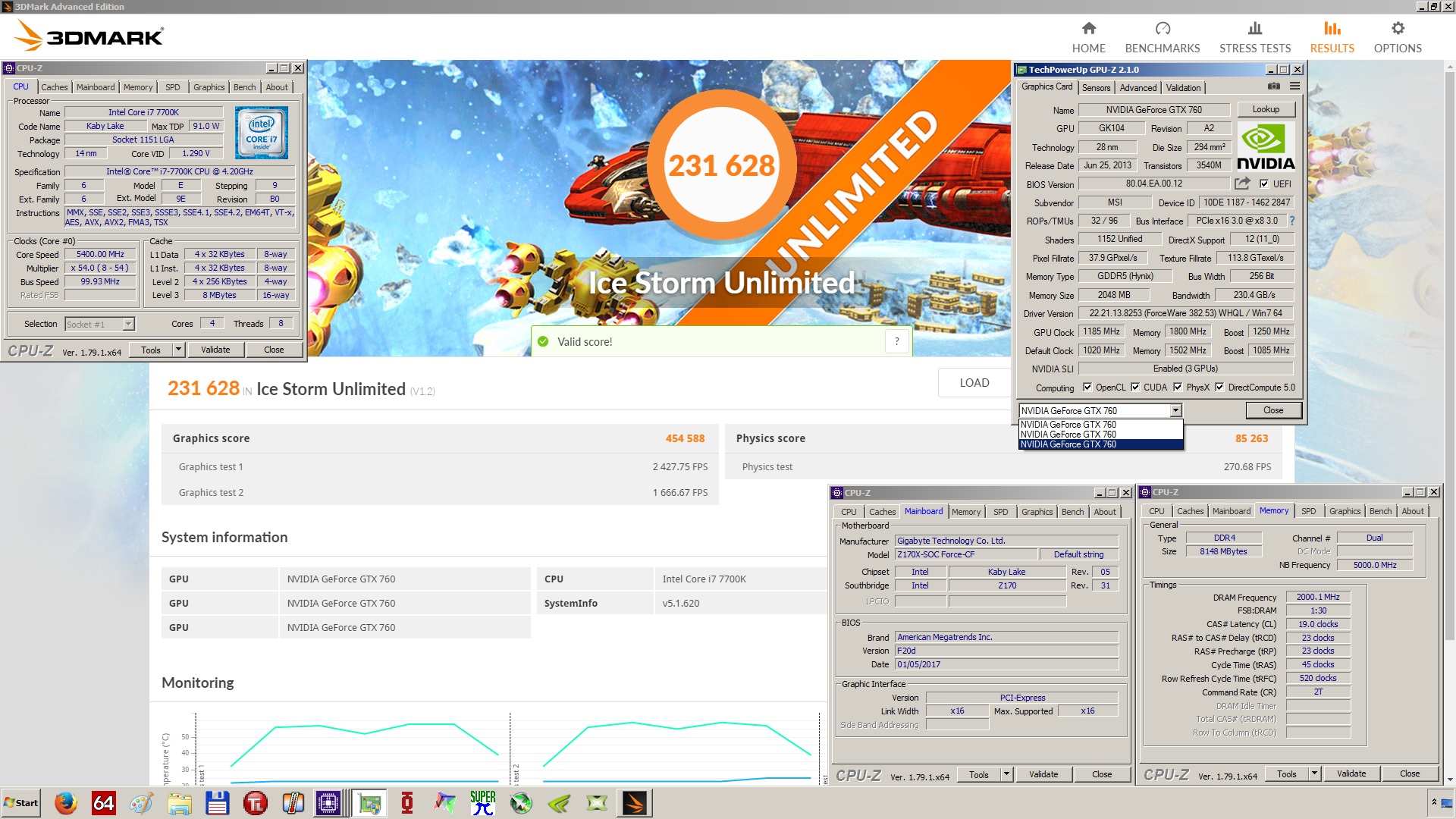
Task: Click the orange 231 628 score circle
Action: (721, 165)
